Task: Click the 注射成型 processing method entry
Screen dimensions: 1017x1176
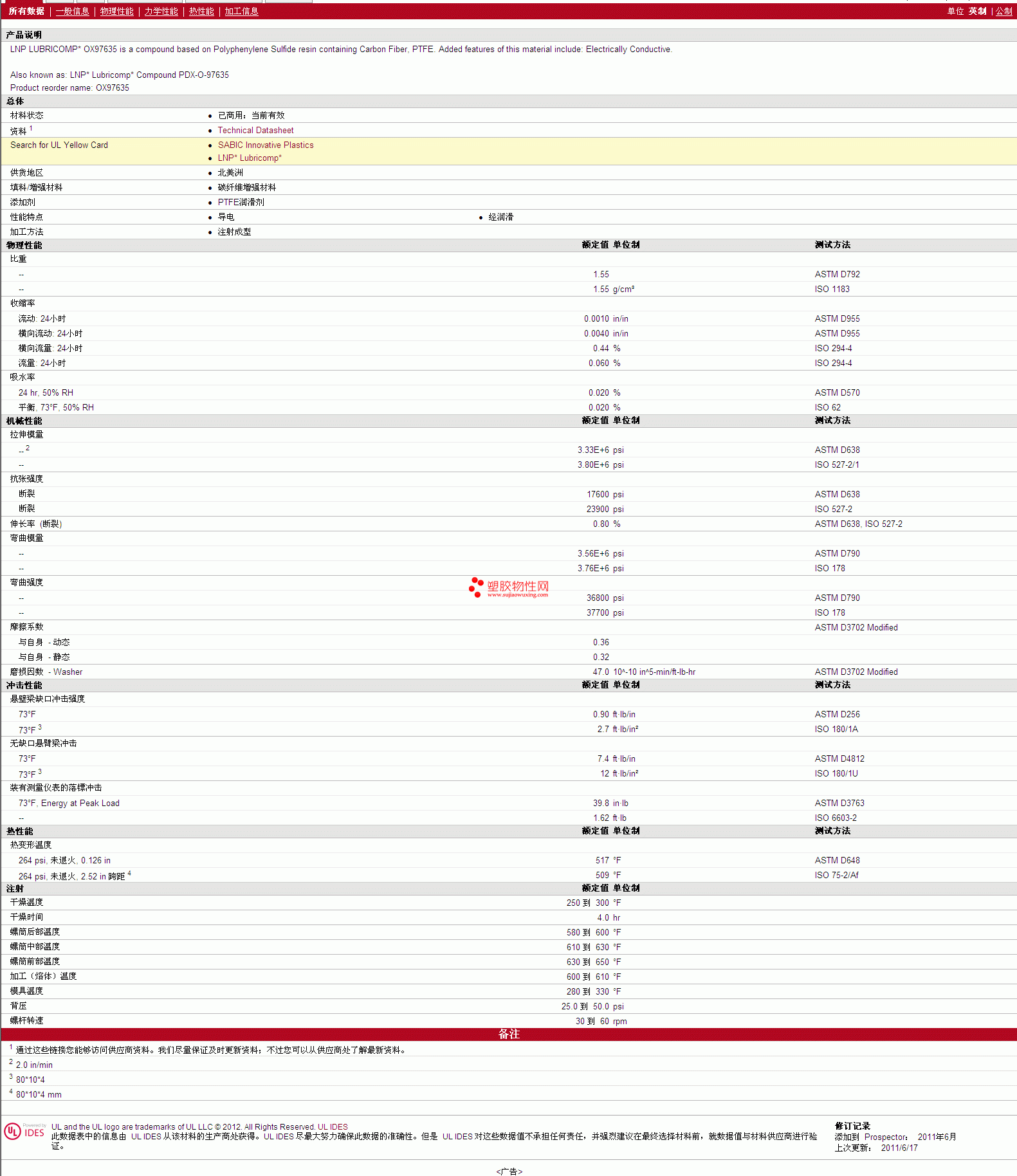Action: point(234,232)
